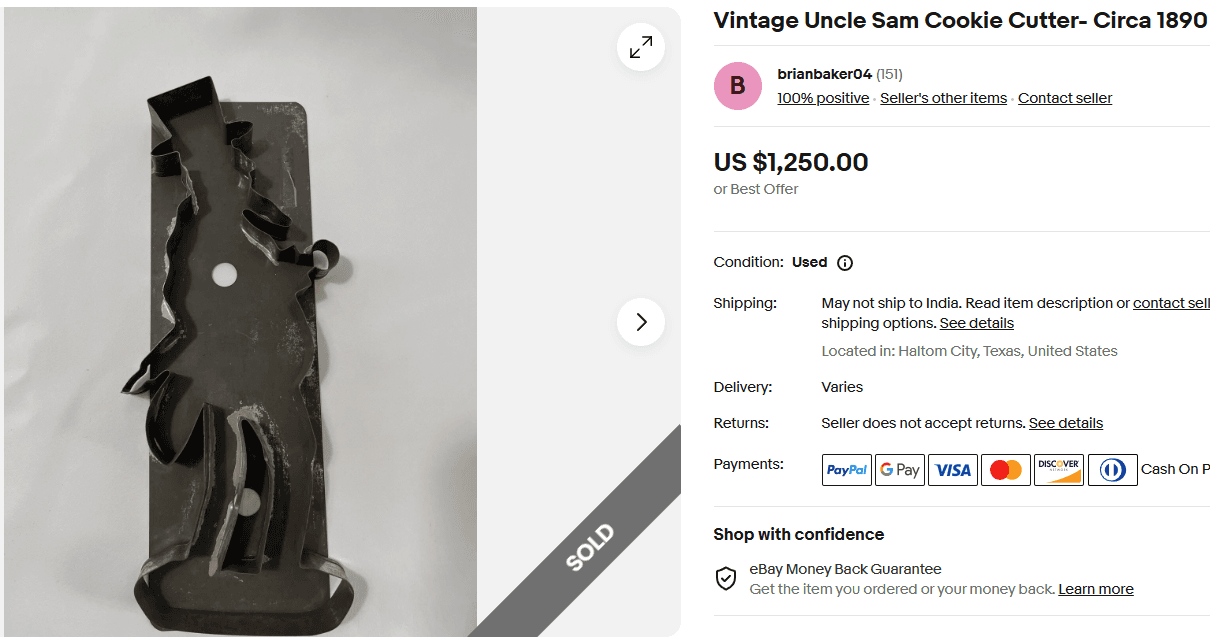Image resolution: width=1210 pixels, height=640 pixels.
Task: Click the PayPal payment icon
Action: pyautogui.click(x=846, y=469)
